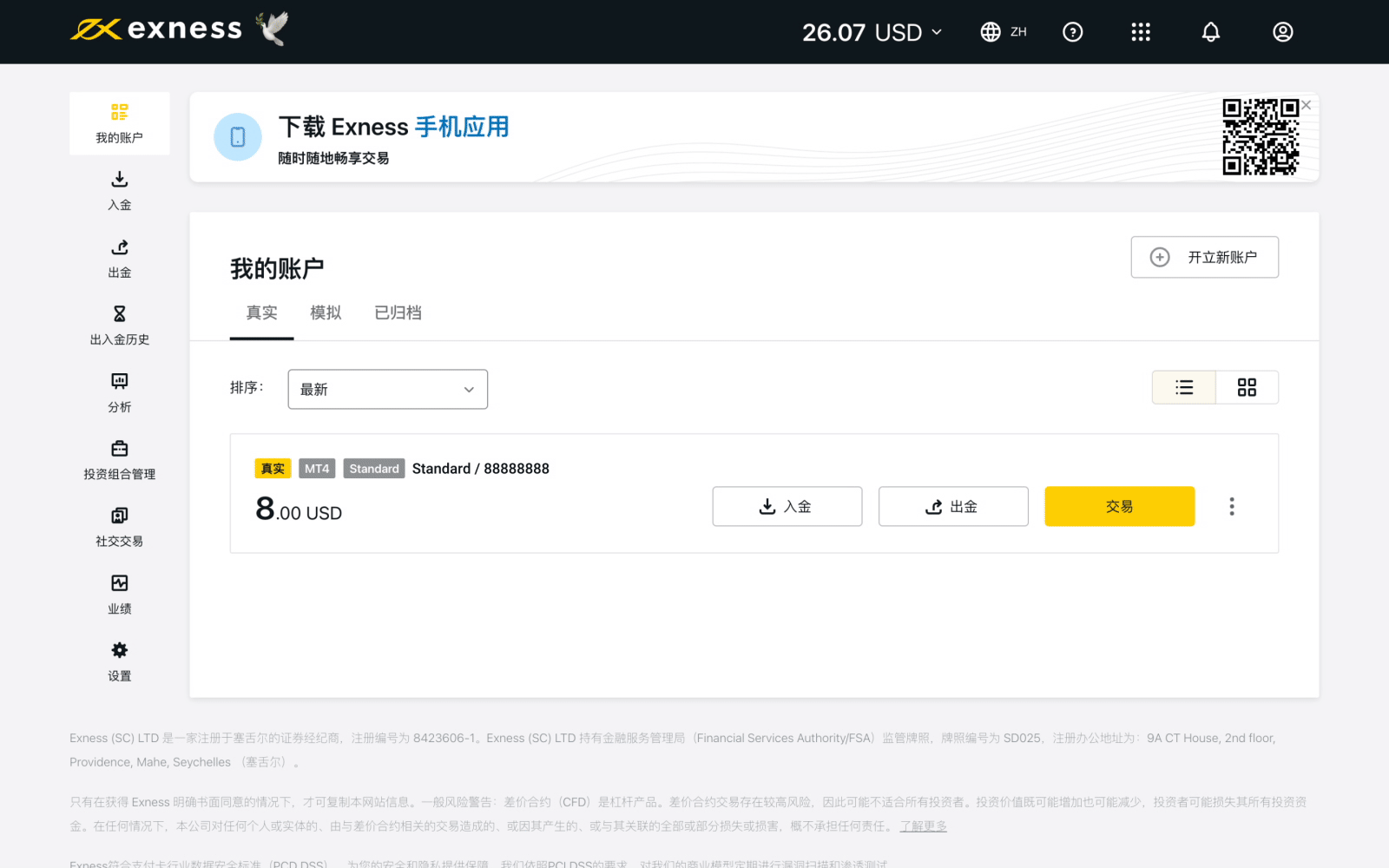1389x868 pixels.
Task: Open the apps grid menu icon
Action: pyautogui.click(x=1141, y=32)
